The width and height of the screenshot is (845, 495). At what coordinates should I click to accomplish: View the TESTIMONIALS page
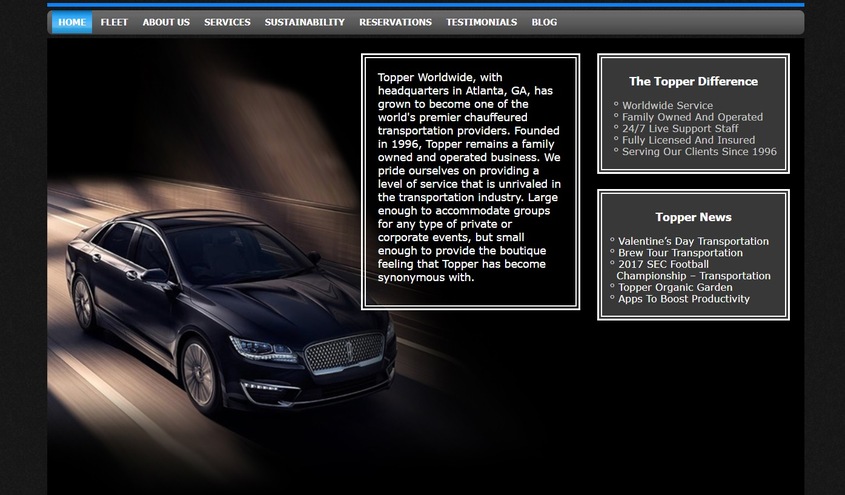coord(481,22)
